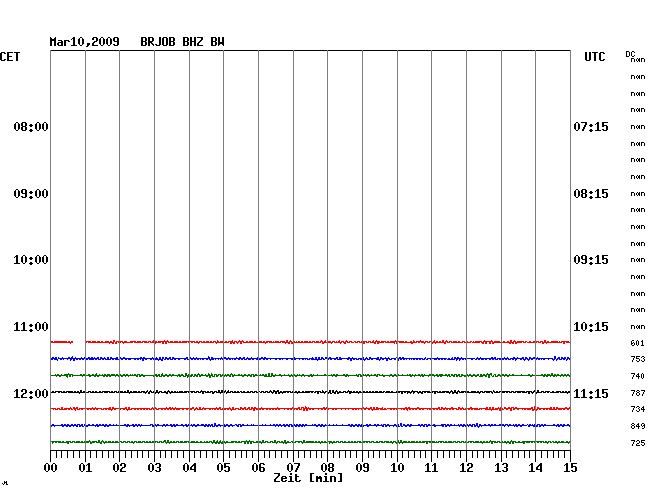Click the DC value 787

click(638, 393)
